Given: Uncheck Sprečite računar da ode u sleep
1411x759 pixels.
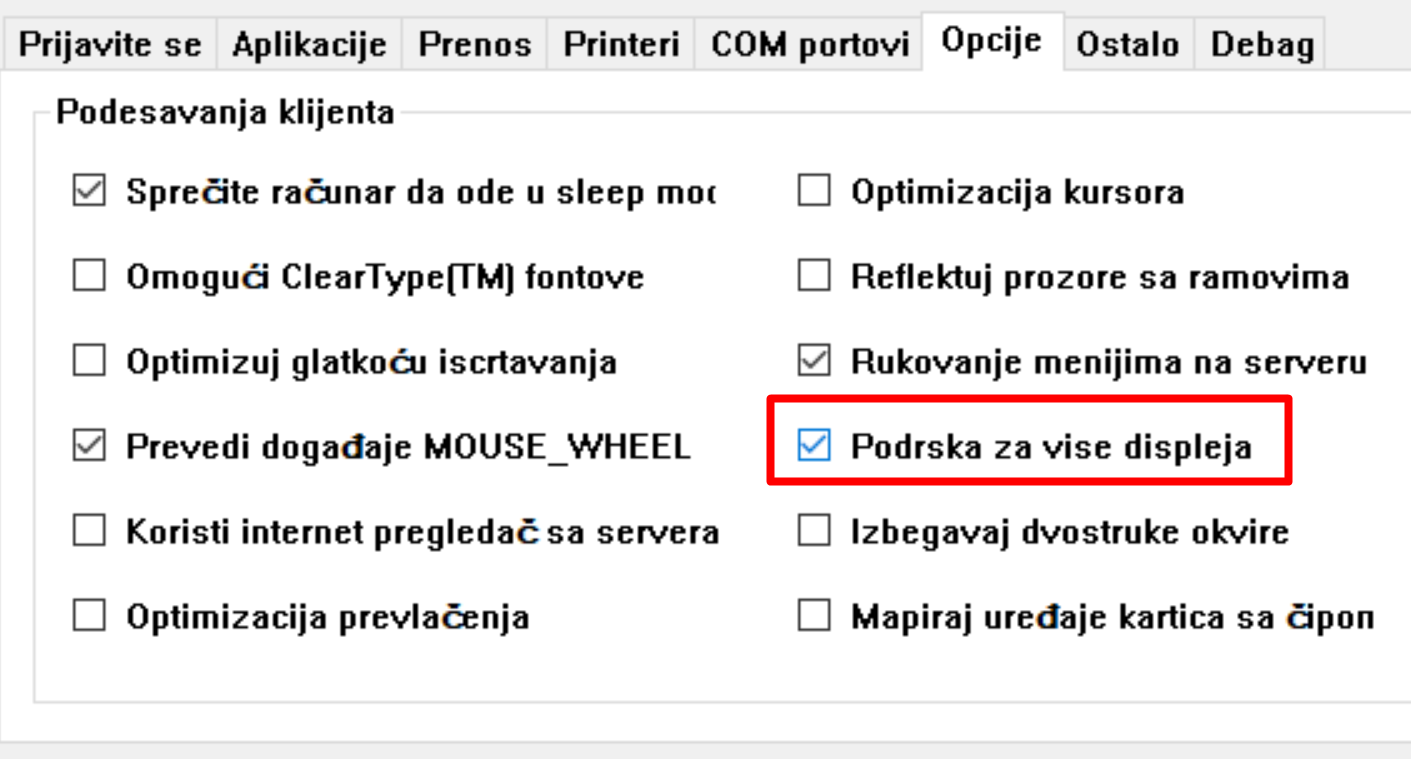Looking at the screenshot, I should coord(89,191).
